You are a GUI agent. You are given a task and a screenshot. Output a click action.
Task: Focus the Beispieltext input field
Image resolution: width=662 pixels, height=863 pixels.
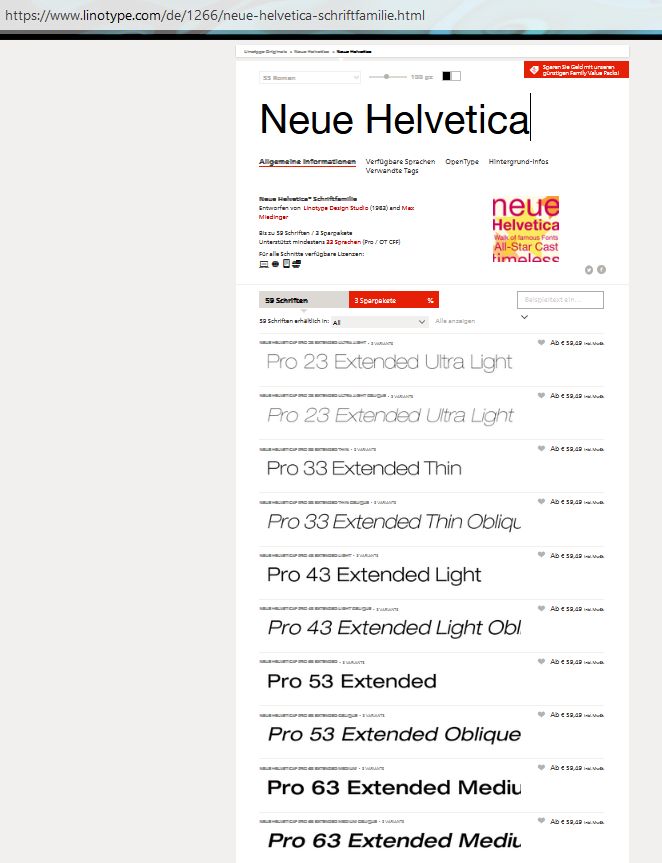(560, 300)
